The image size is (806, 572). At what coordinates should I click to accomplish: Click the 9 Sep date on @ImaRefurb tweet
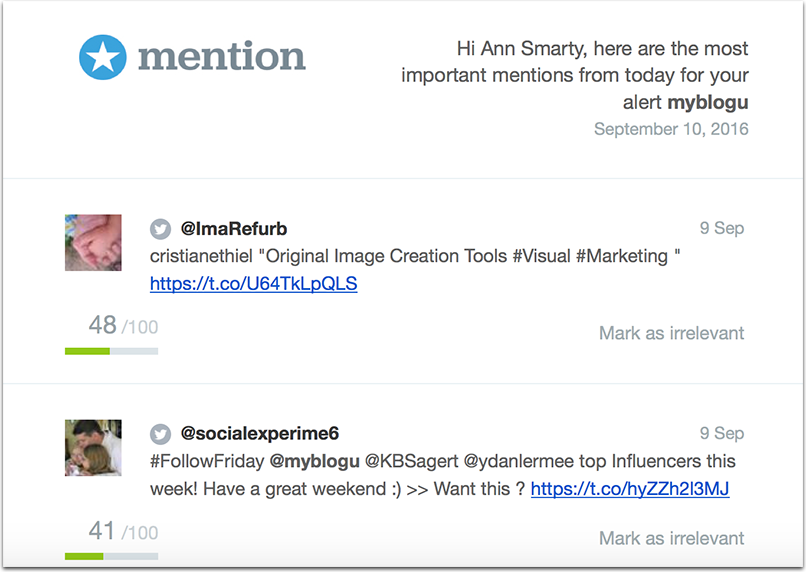(x=721, y=228)
